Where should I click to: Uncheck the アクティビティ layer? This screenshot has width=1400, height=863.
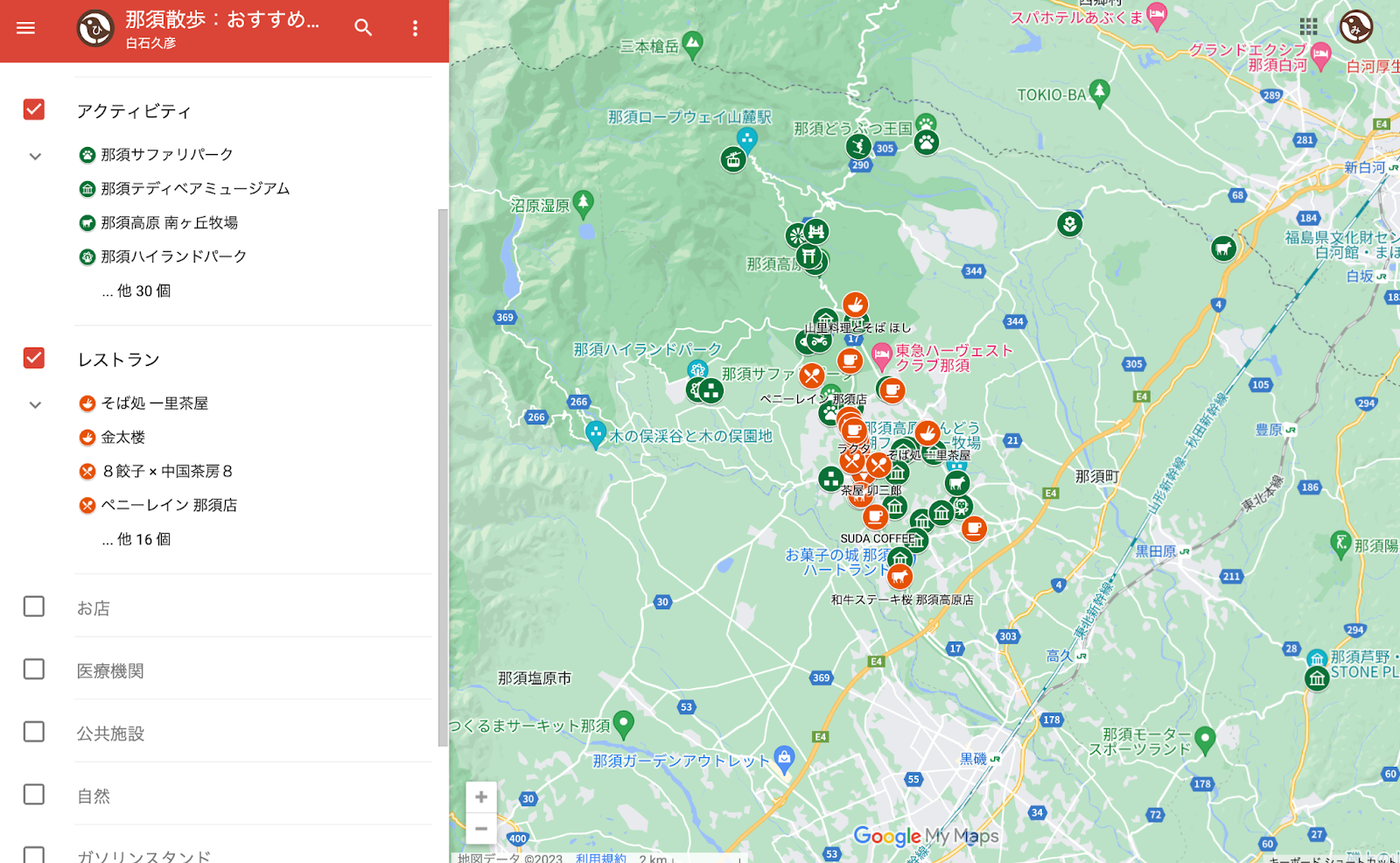[x=34, y=109]
